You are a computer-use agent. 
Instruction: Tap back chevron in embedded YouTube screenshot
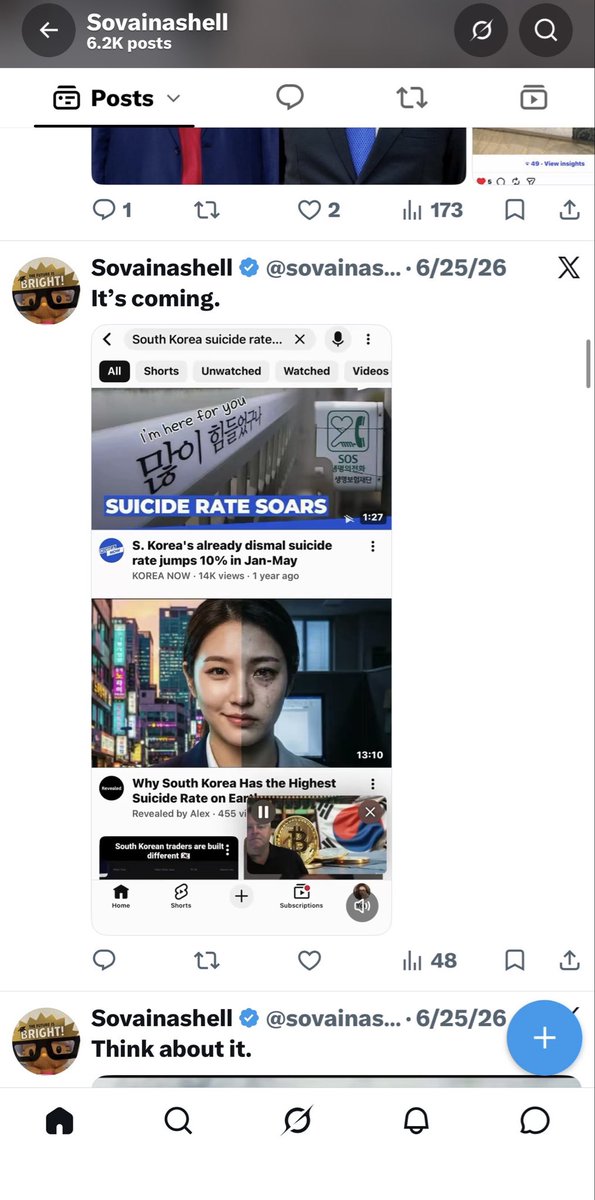[107, 339]
